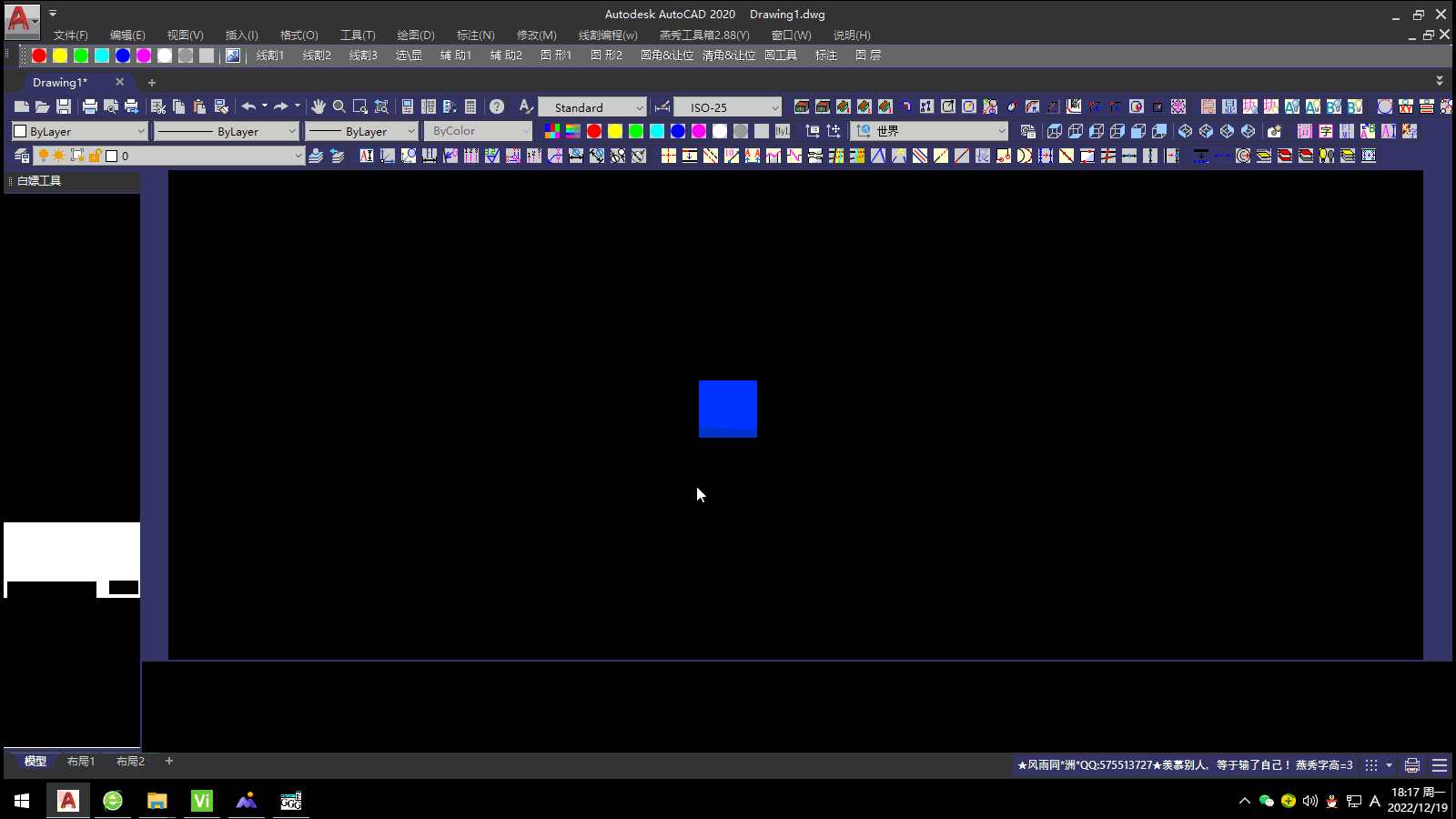
Task: Expand the Redo history arrow
Action: [x=298, y=106]
